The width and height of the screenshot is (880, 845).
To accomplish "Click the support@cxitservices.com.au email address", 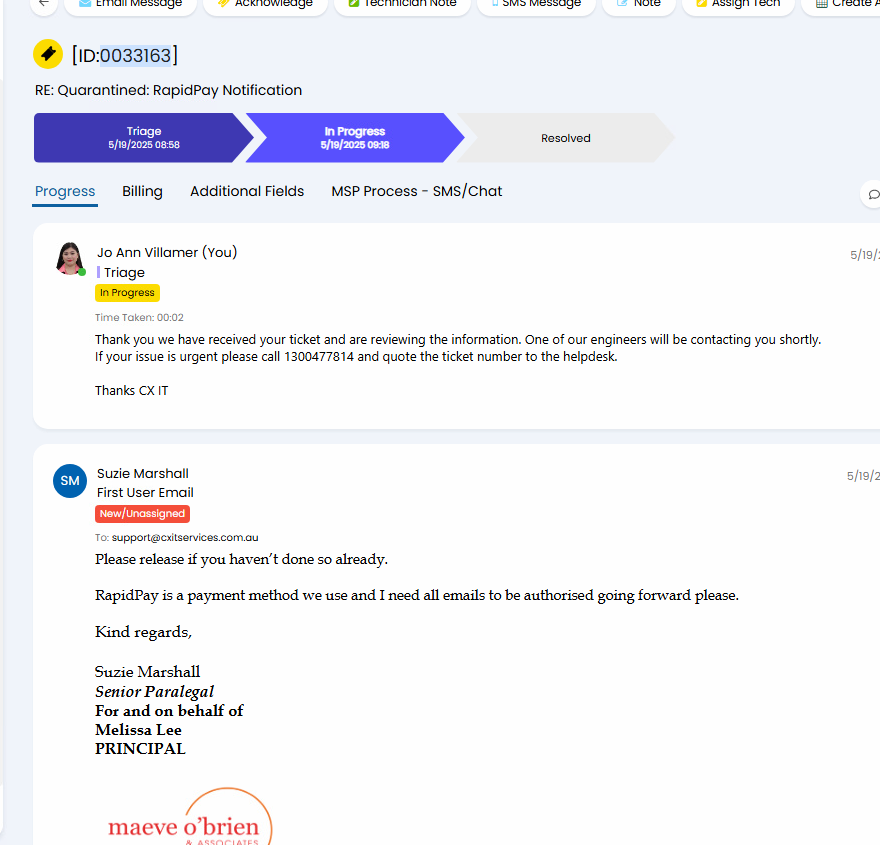I will pos(185,538).
